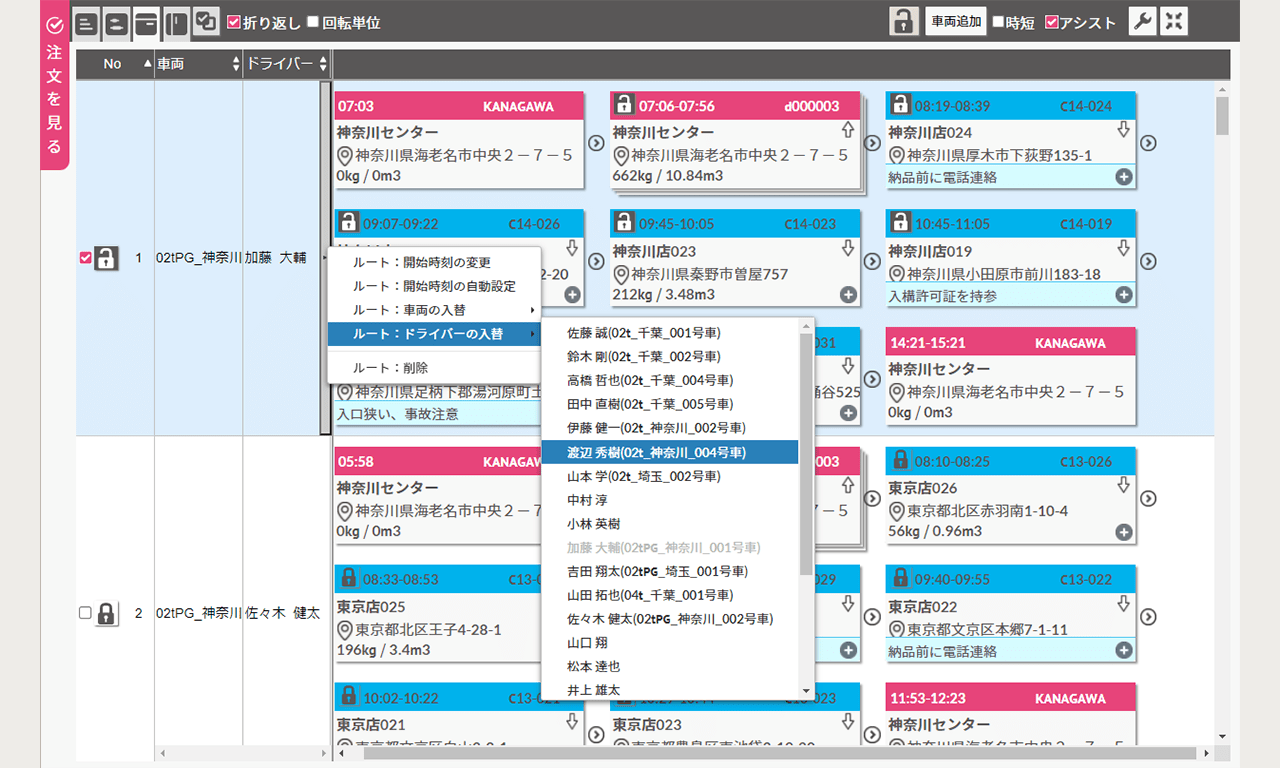Screen dimensions: 1280x768
Task: Click the plus icon on 神奈川店019 card
Action: point(1124,295)
